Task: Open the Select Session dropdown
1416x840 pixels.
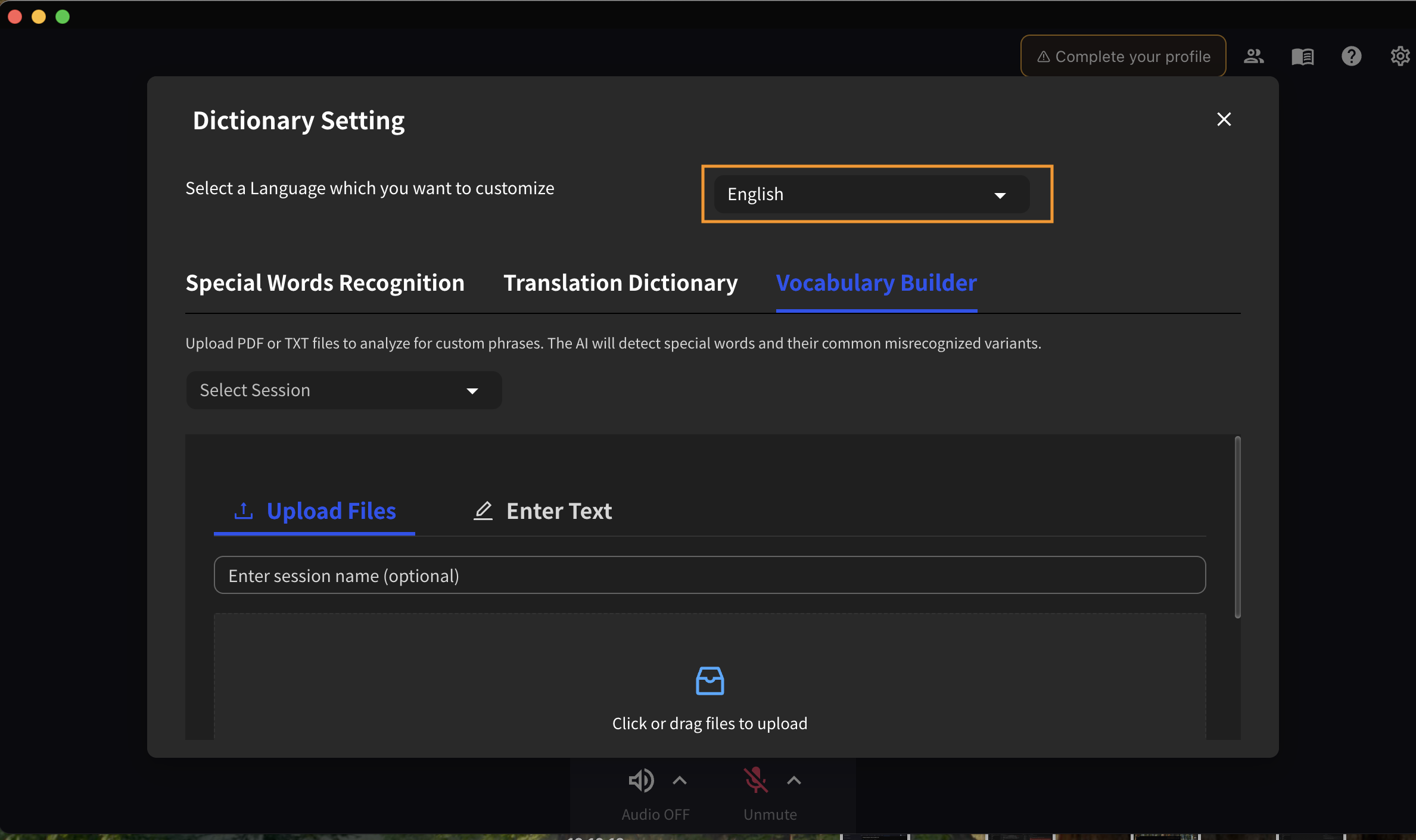Action: [x=344, y=390]
